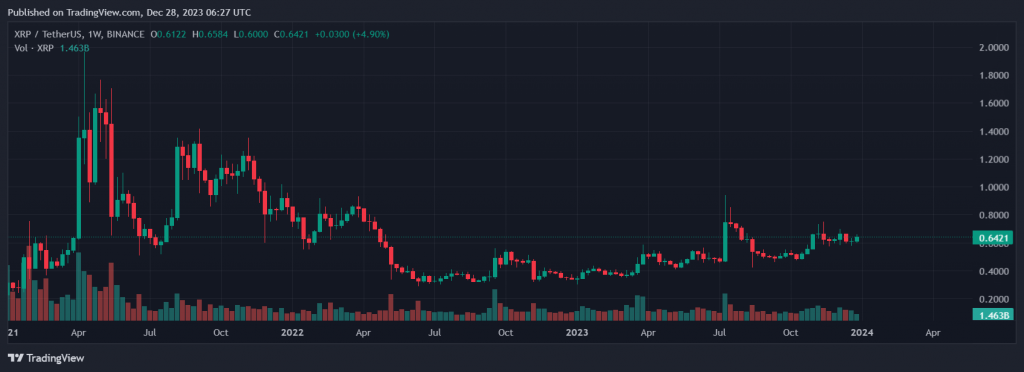Select the 2024 marker on time axis
The height and width of the screenshot is (372, 1024).
[x=862, y=333]
